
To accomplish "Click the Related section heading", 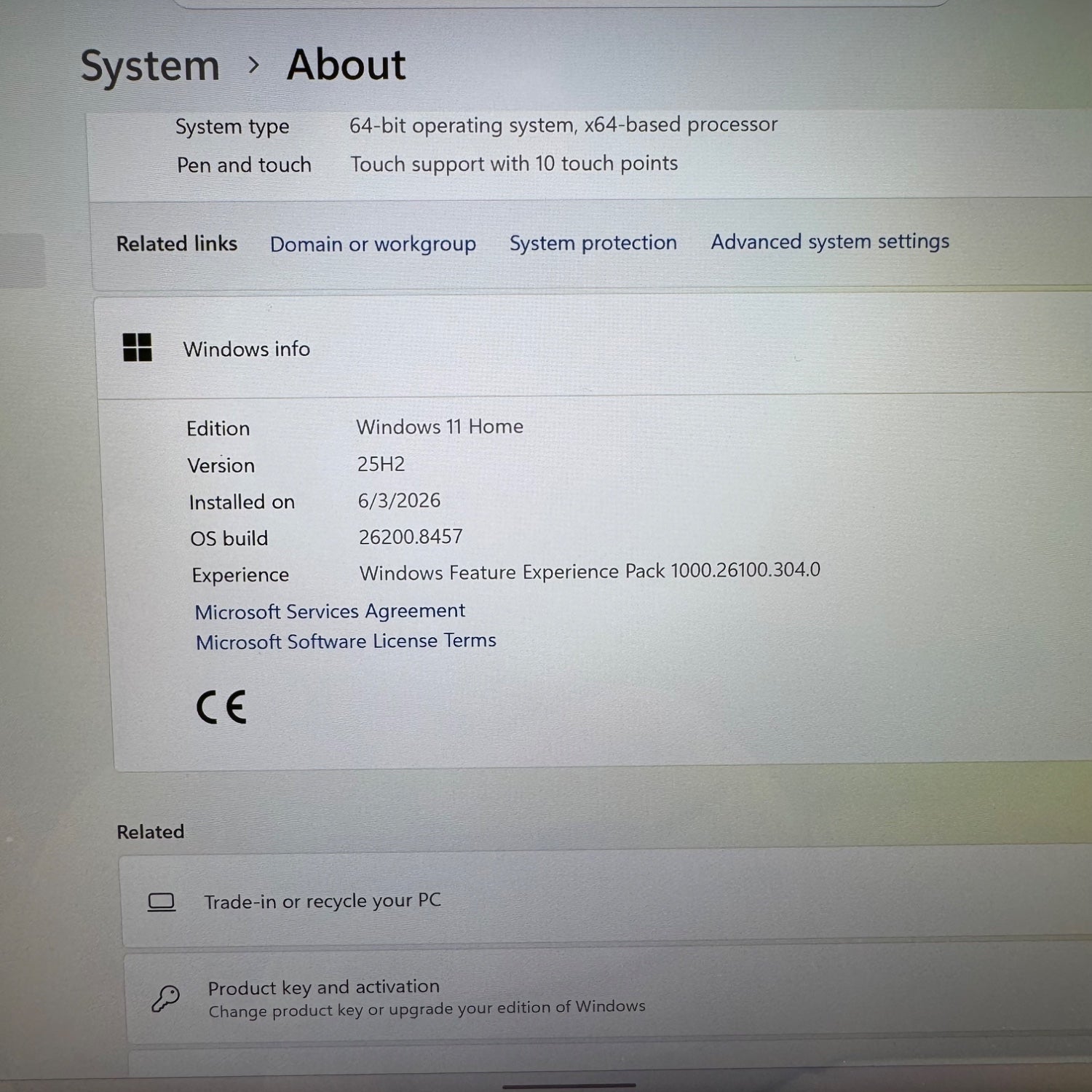I will pos(151,831).
